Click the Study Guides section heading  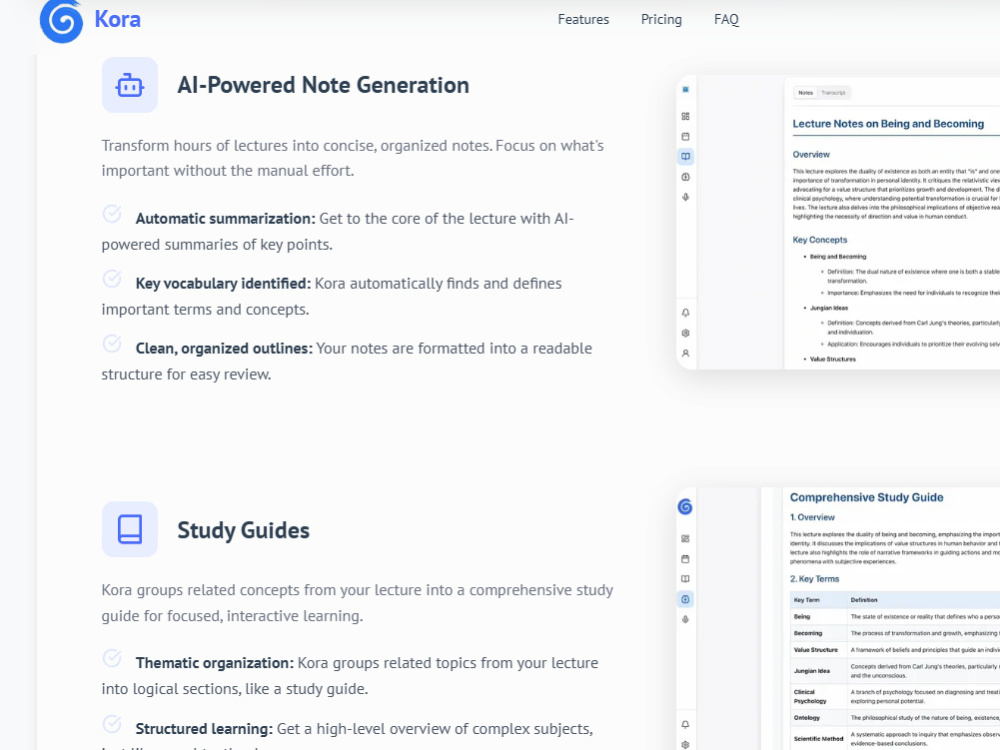(244, 530)
